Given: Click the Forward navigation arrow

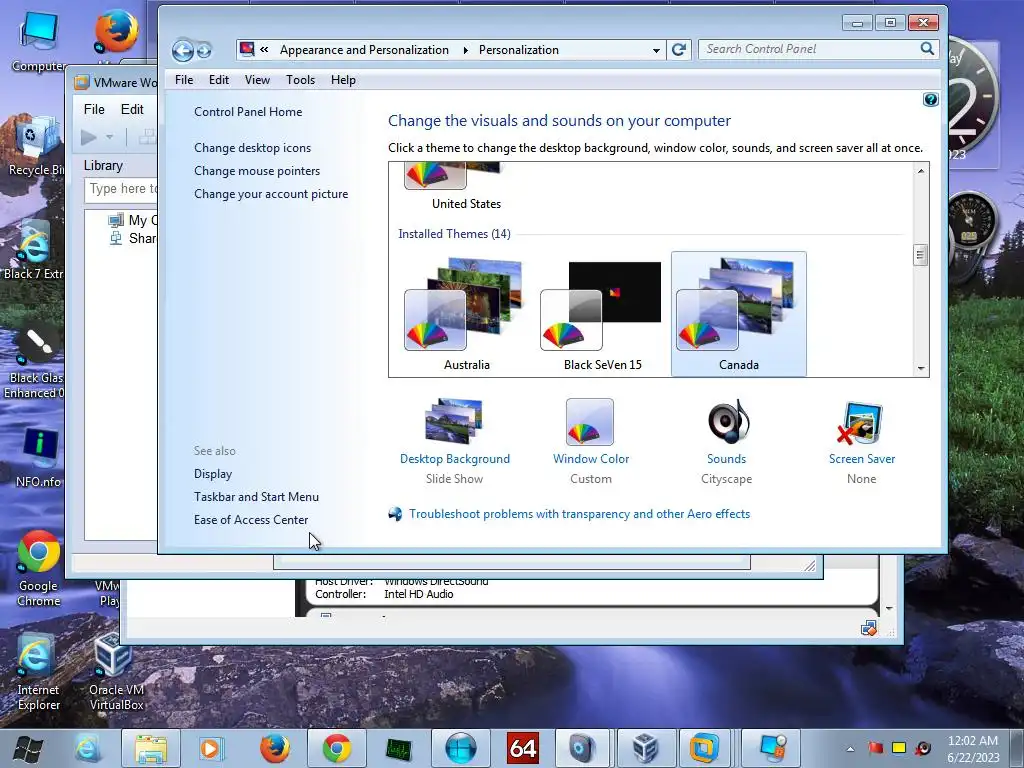Looking at the screenshot, I should tap(204, 50).
